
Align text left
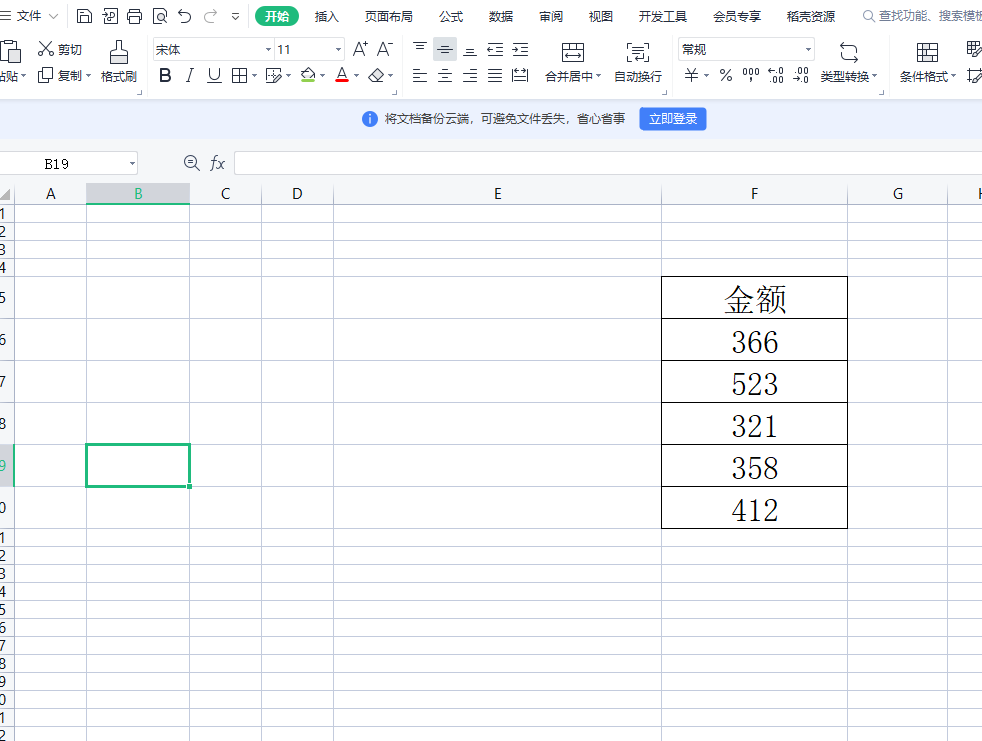click(420, 76)
